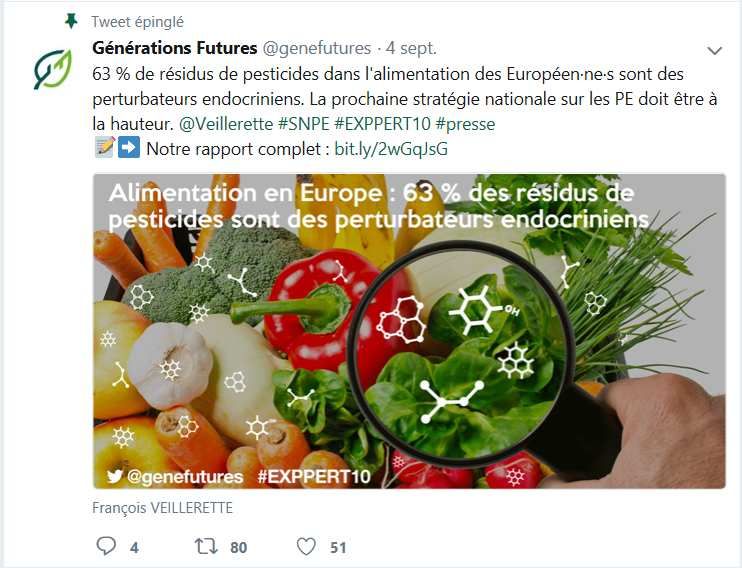This screenshot has height=568, width=742.
Task: Click tagged François VEILLERETTE label
Action: click(x=162, y=508)
